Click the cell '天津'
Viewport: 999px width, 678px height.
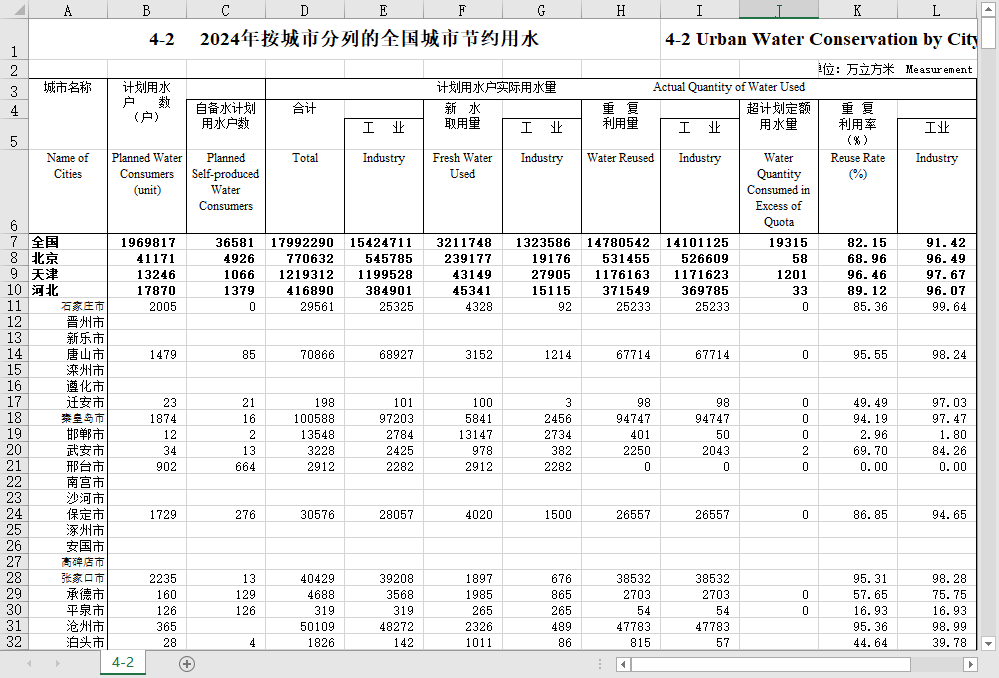68,274
